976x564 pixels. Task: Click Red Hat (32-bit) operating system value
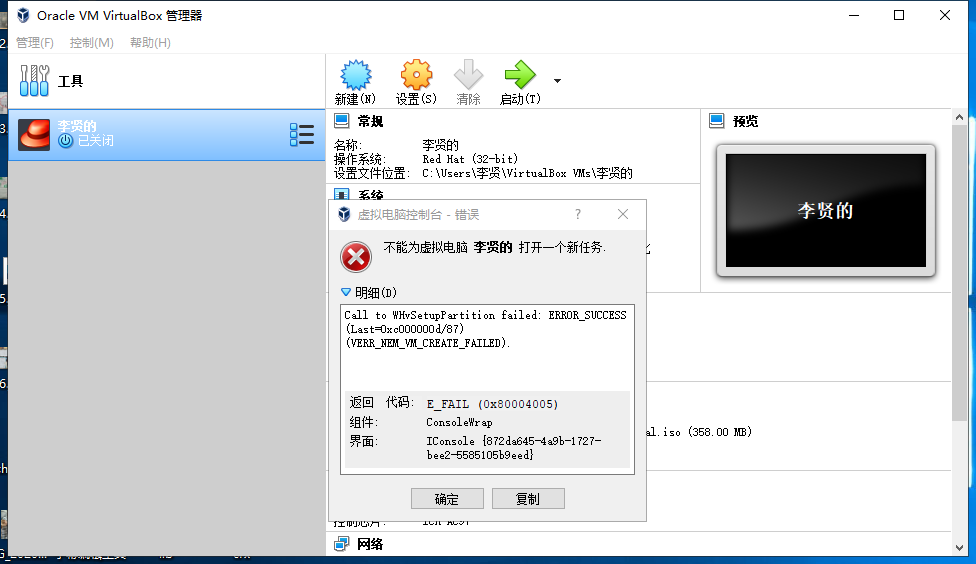click(470, 159)
